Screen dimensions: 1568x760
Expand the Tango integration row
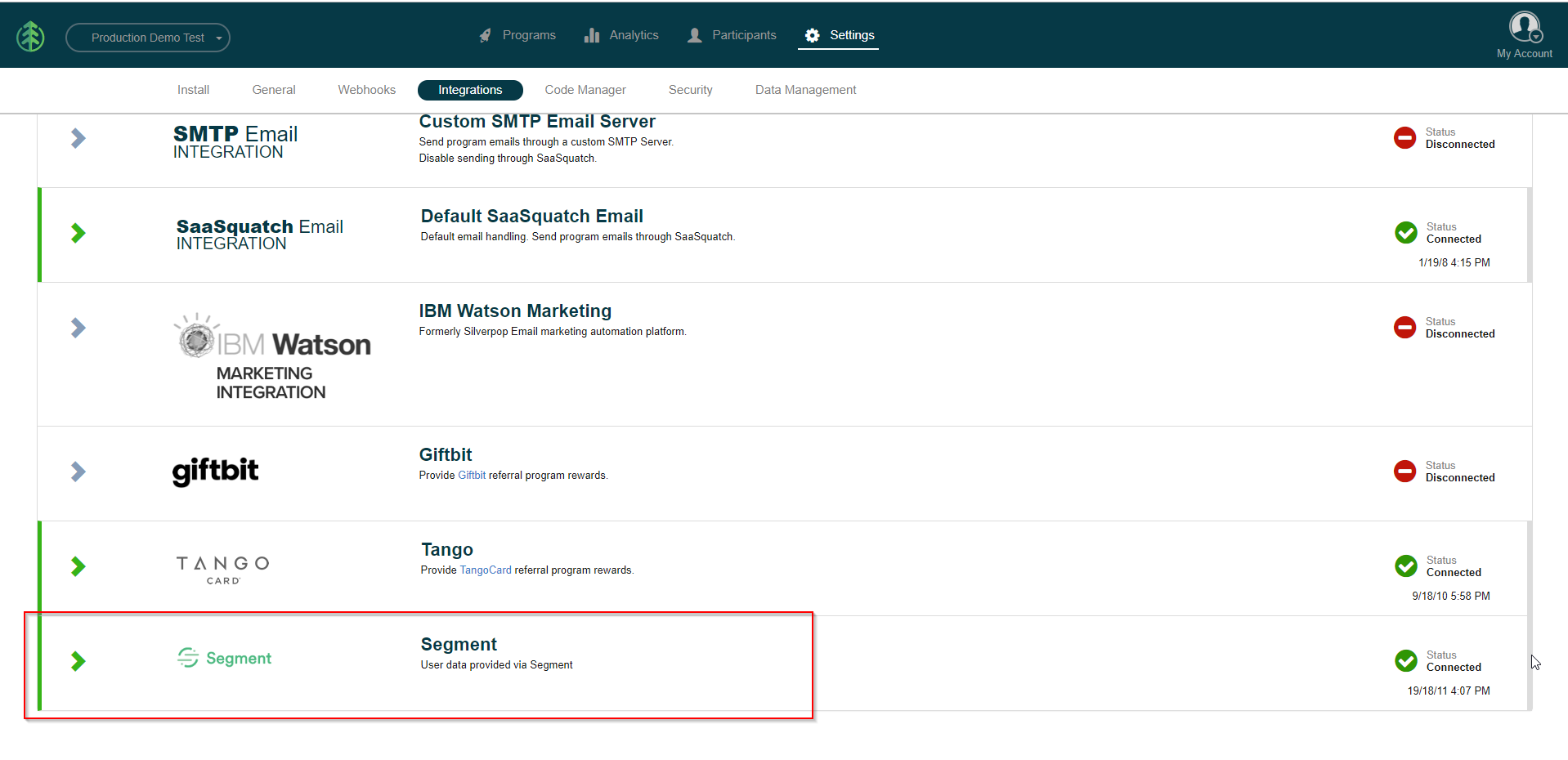pos(78,566)
